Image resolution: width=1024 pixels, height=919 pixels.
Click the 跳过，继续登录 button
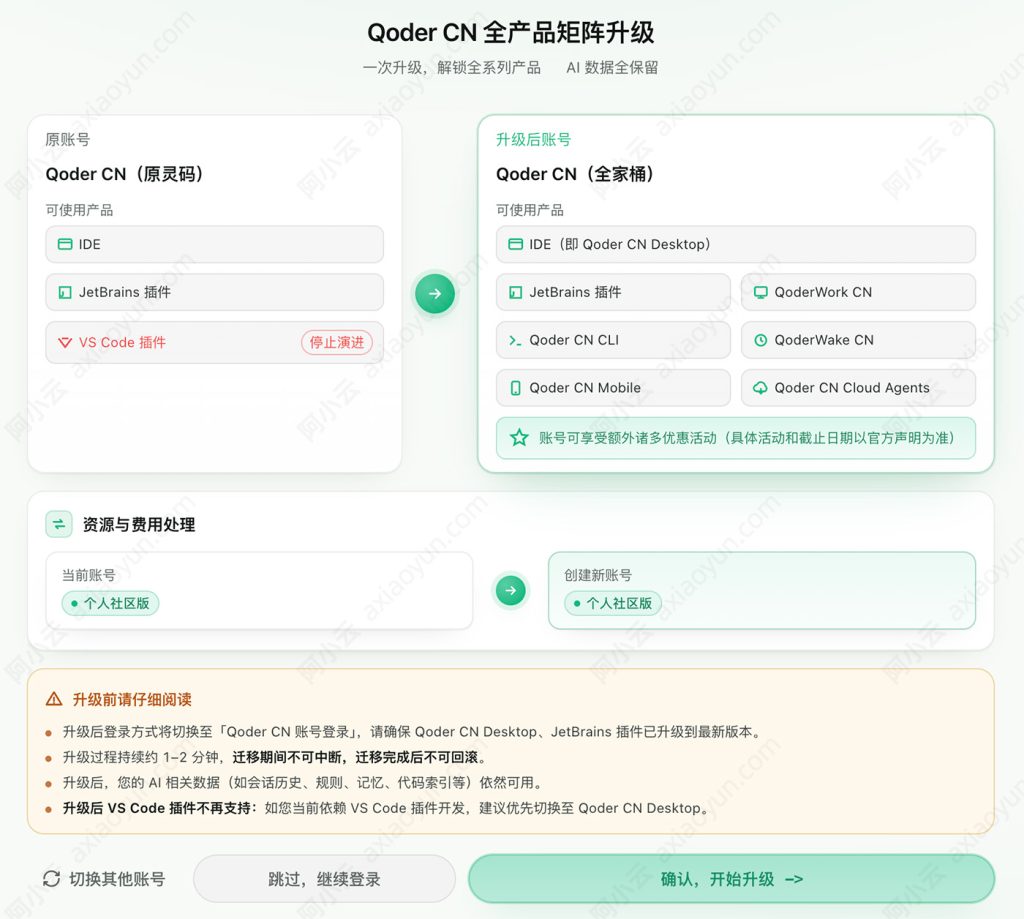pyautogui.click(x=325, y=879)
